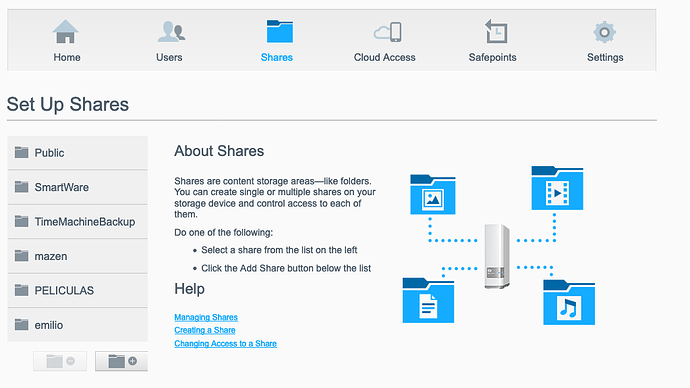The height and width of the screenshot is (388, 690).
Task: Click the Public share folder icon
Action: click(22, 152)
